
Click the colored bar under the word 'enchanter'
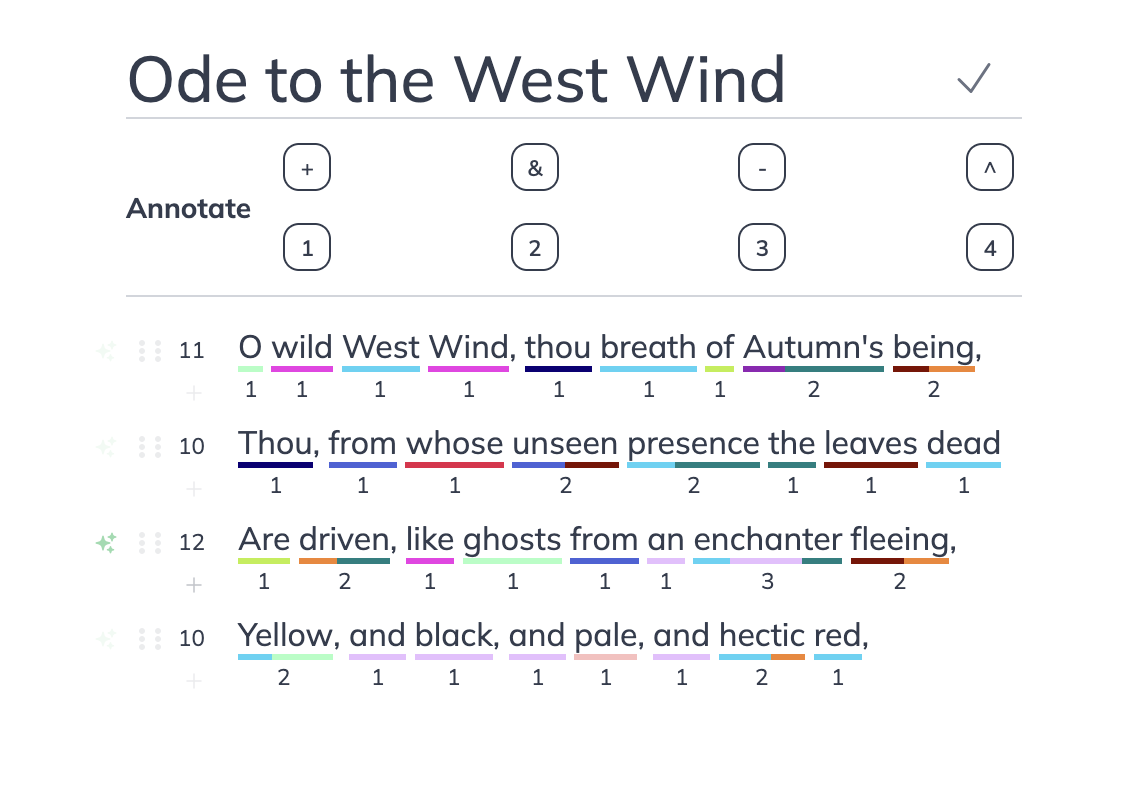pyautogui.click(x=767, y=560)
